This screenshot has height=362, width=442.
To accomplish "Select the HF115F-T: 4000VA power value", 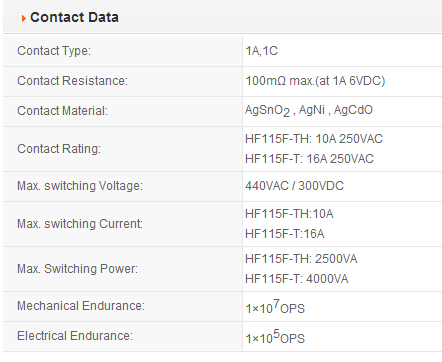I will click(x=297, y=279).
